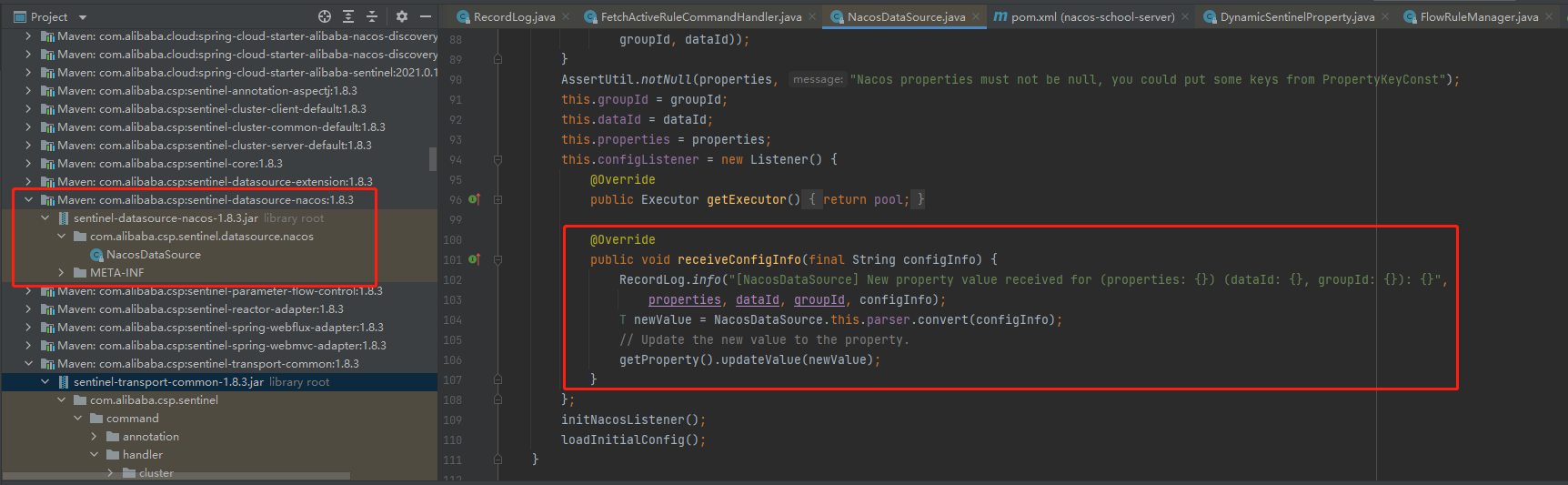Screen dimensions: 1568x485
Task: Expand Maven sentinel-annotation-aspectj:1.8.3 node
Action: (x=28, y=90)
